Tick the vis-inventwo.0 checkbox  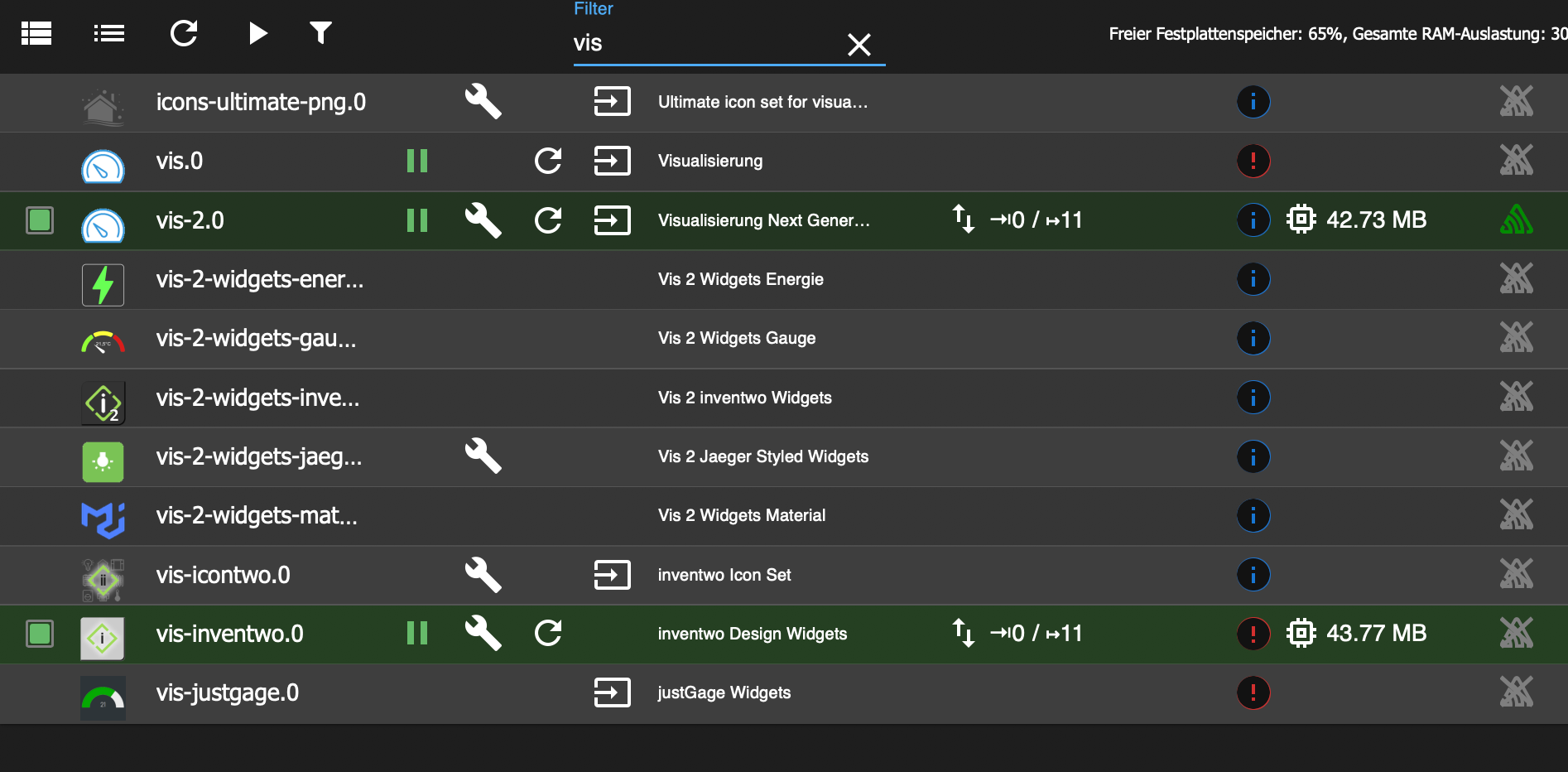[x=40, y=634]
